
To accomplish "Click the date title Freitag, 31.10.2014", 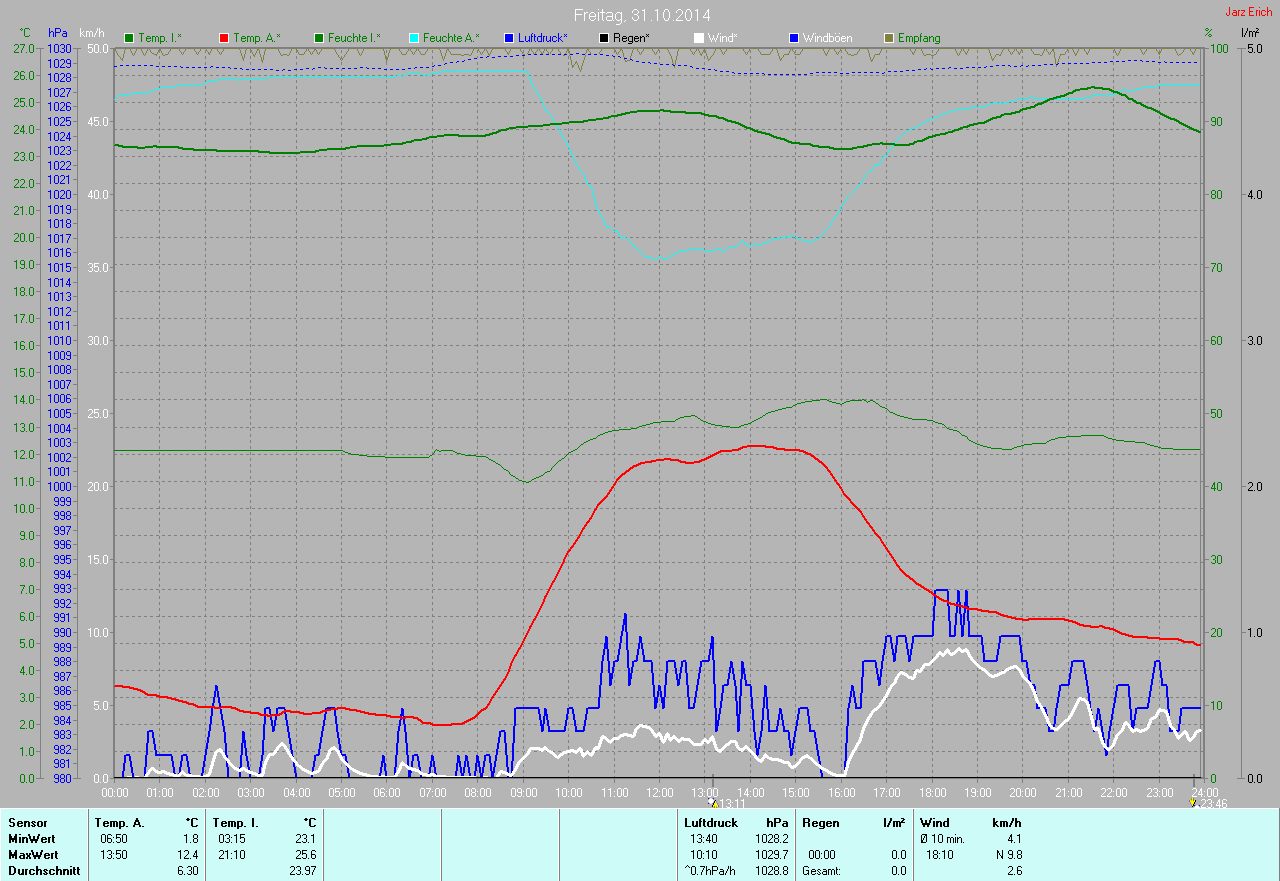I will click(641, 15).
